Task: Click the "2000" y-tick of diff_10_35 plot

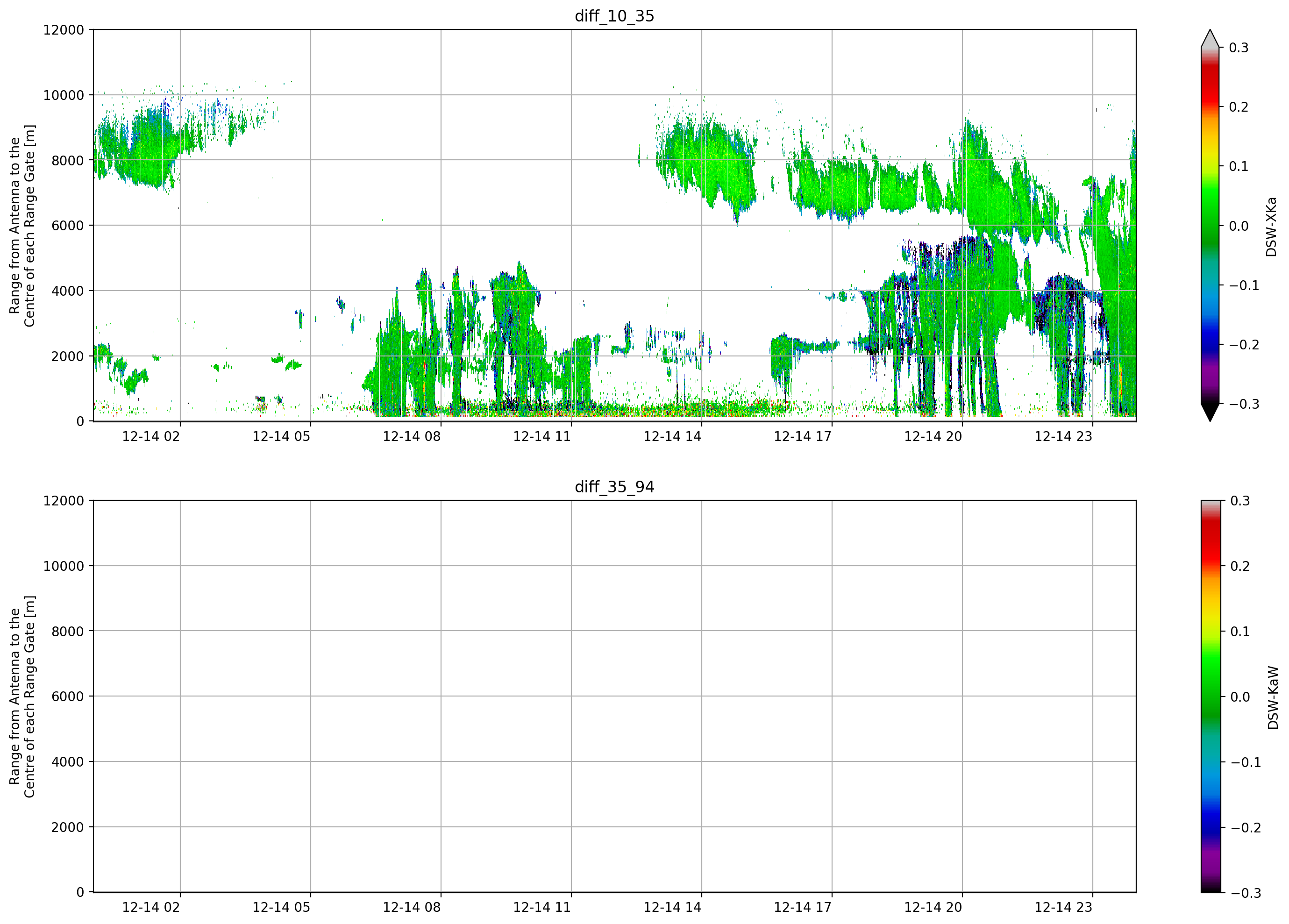Action: click(x=68, y=356)
